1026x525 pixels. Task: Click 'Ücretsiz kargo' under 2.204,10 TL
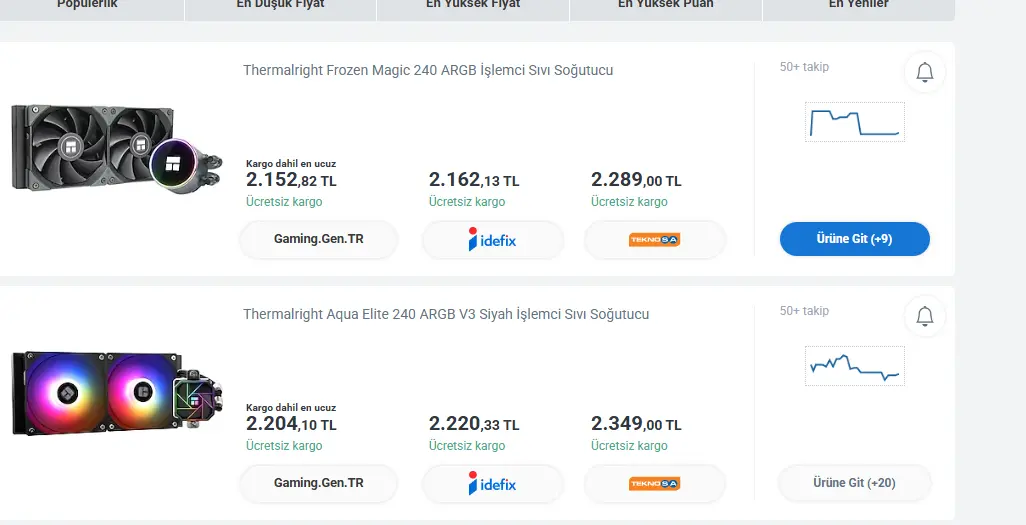(284, 446)
